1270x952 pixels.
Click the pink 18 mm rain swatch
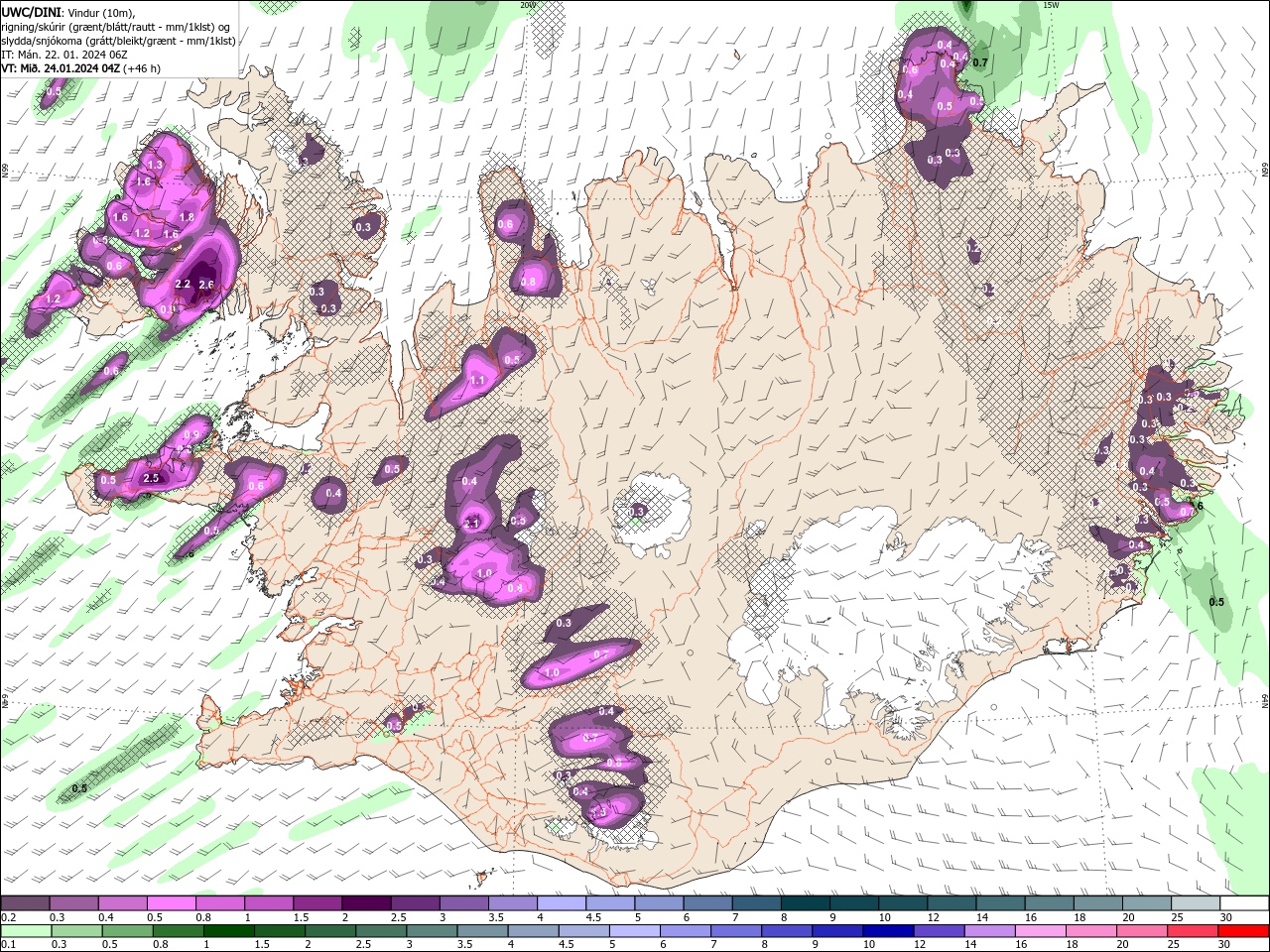pos(1091,930)
